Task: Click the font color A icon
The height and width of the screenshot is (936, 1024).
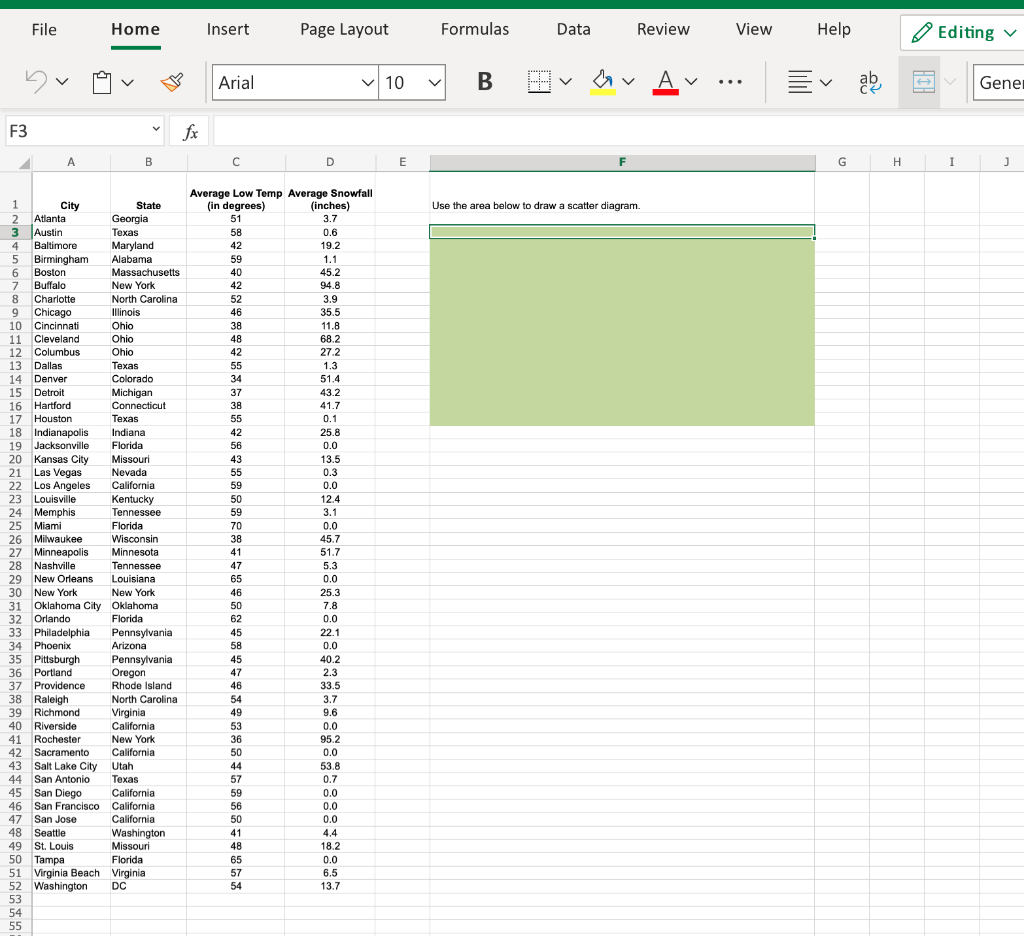Action: tap(668, 82)
